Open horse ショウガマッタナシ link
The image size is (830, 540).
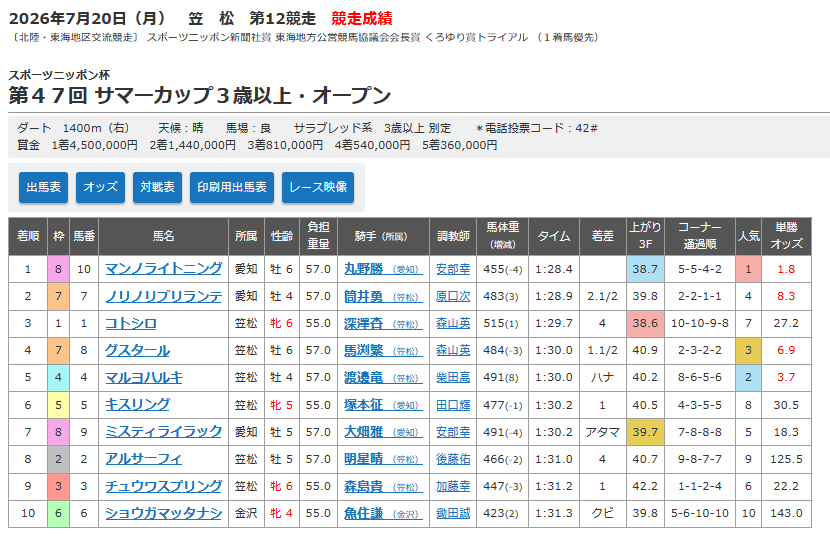click(164, 514)
